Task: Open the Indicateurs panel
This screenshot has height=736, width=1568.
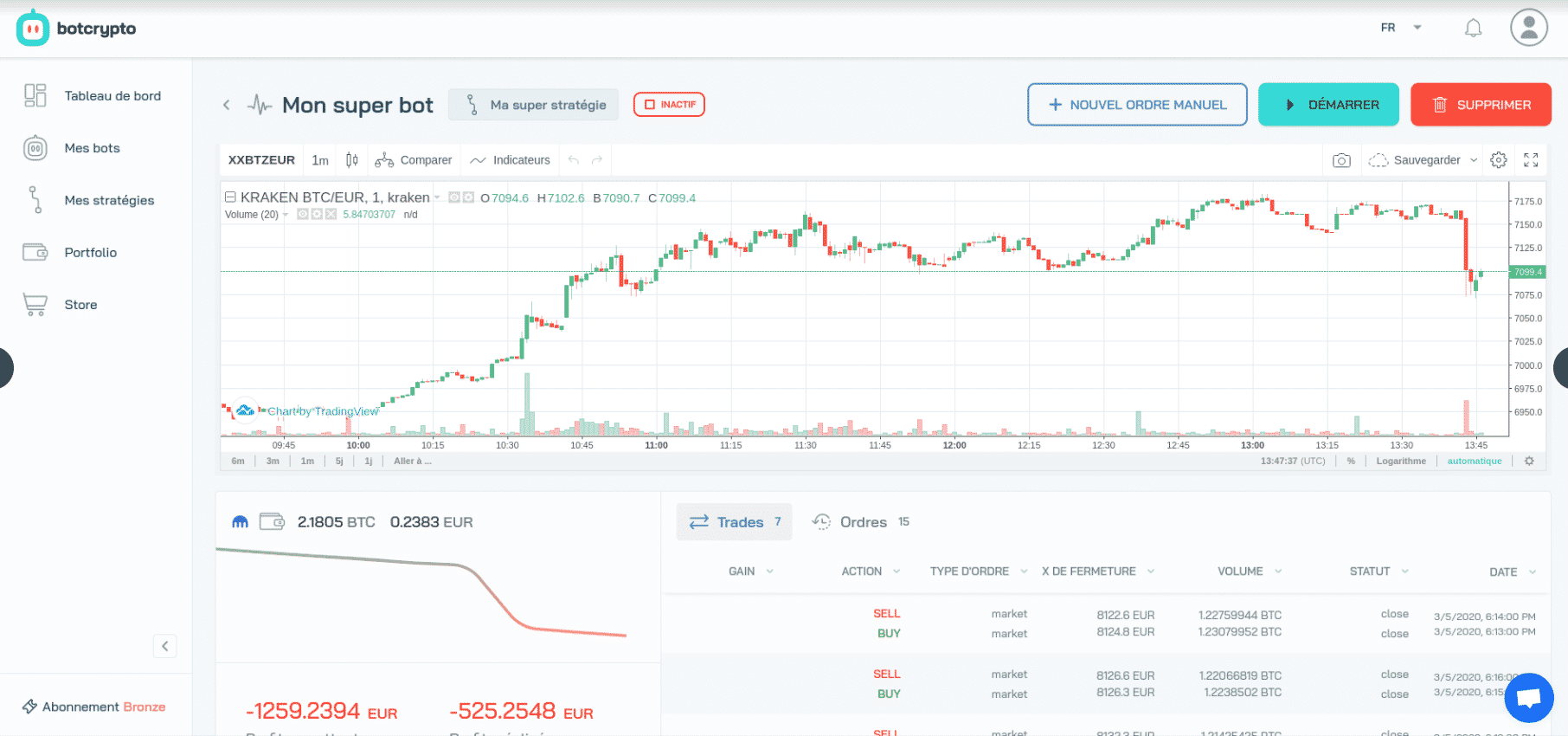Action: pyautogui.click(x=510, y=160)
